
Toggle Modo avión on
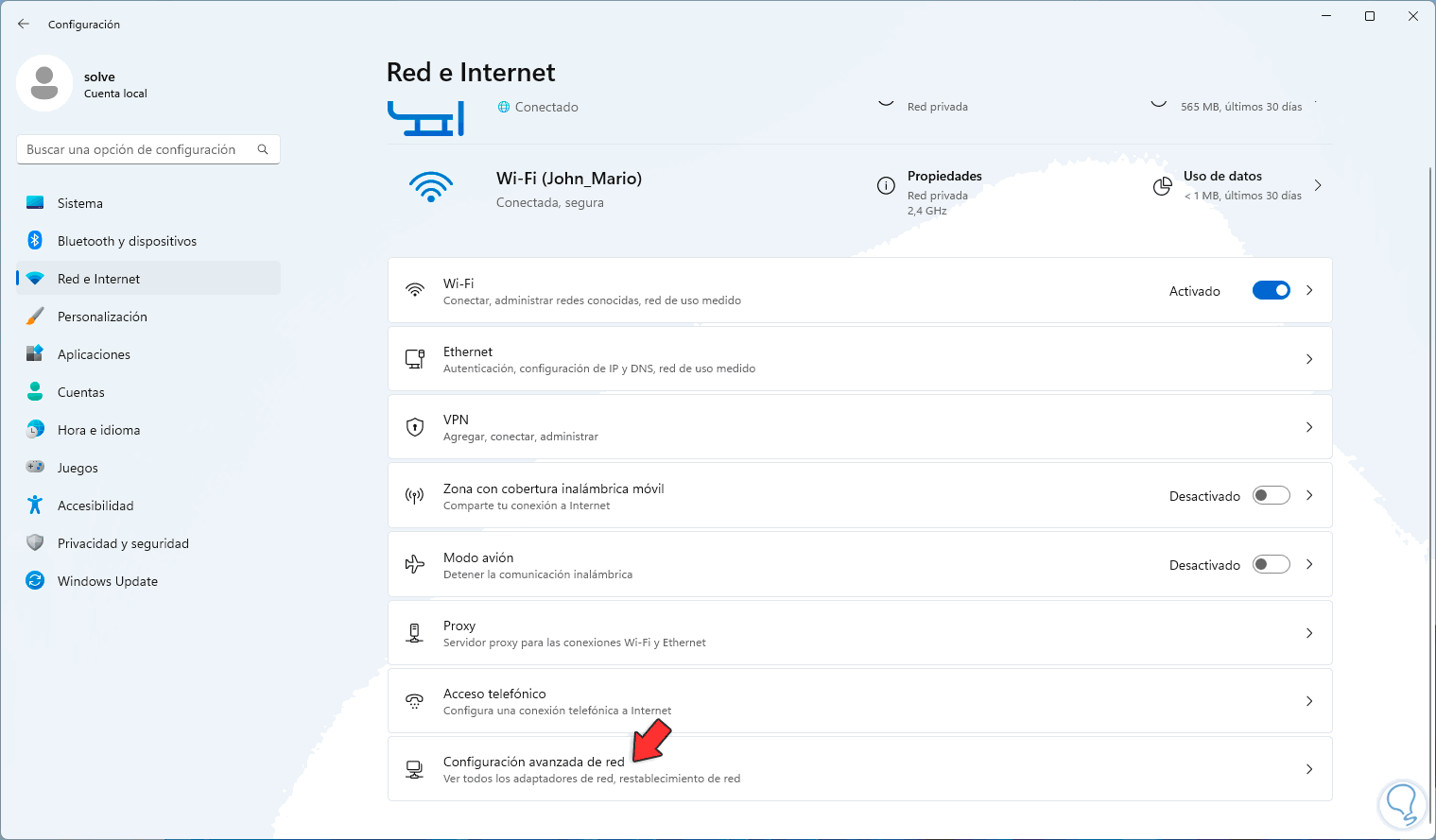pyautogui.click(x=1271, y=564)
